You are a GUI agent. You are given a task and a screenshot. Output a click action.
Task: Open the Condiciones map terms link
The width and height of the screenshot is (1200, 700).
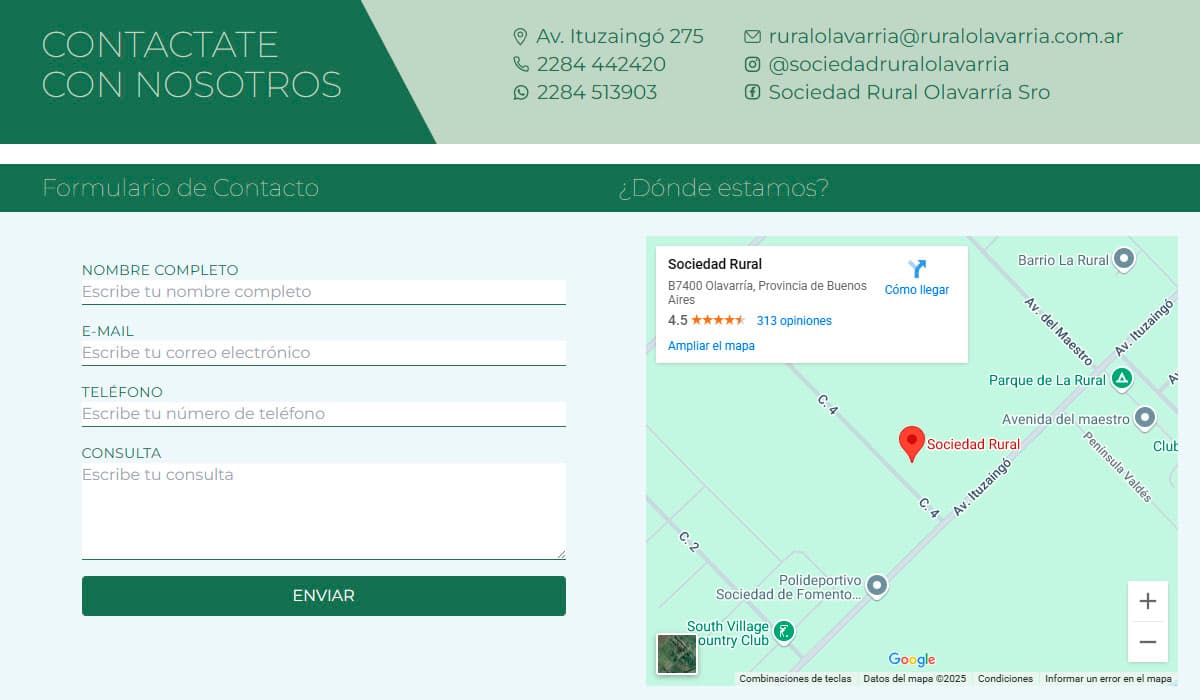pos(1005,679)
